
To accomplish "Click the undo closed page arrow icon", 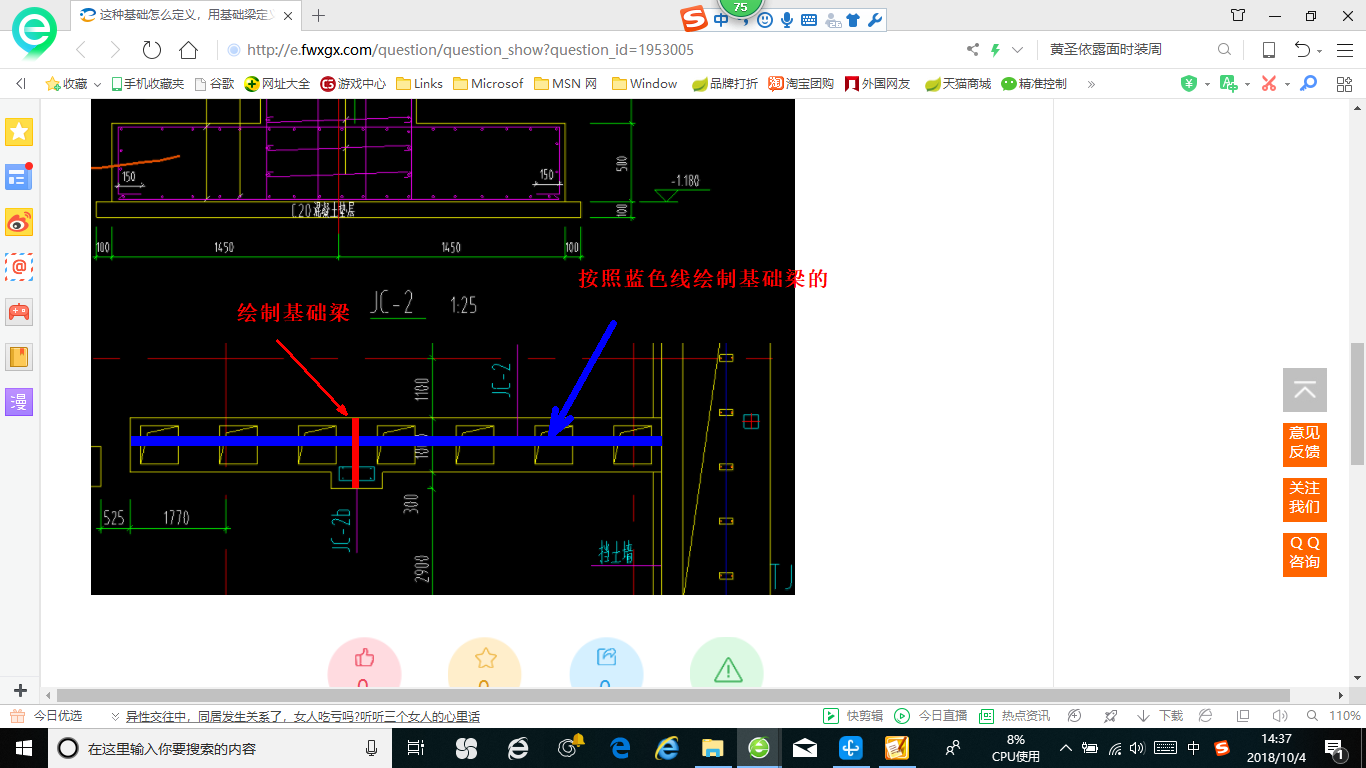I will (1303, 50).
